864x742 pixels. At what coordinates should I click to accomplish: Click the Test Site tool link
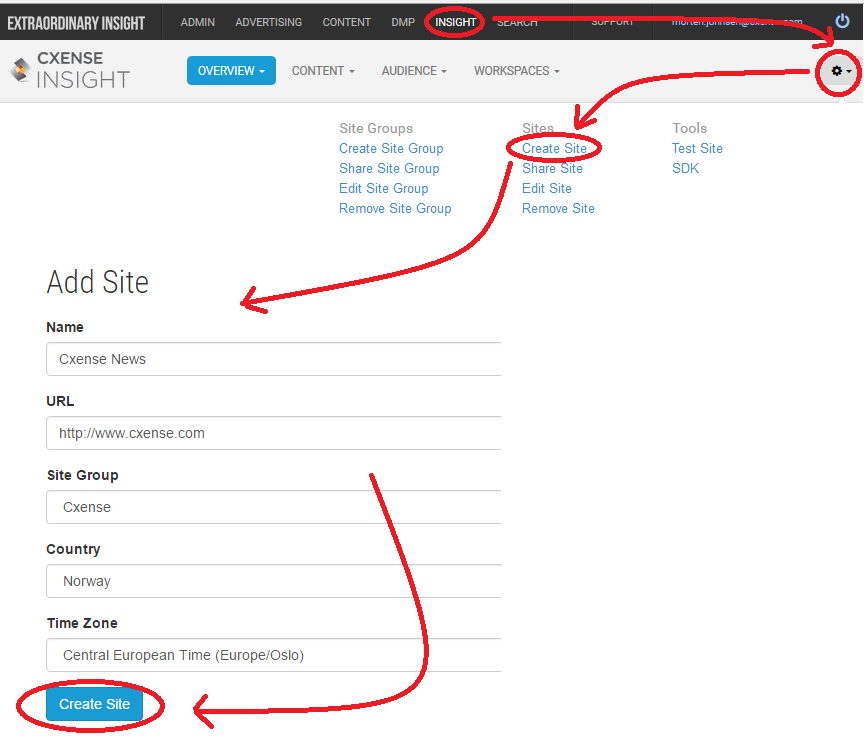697,148
